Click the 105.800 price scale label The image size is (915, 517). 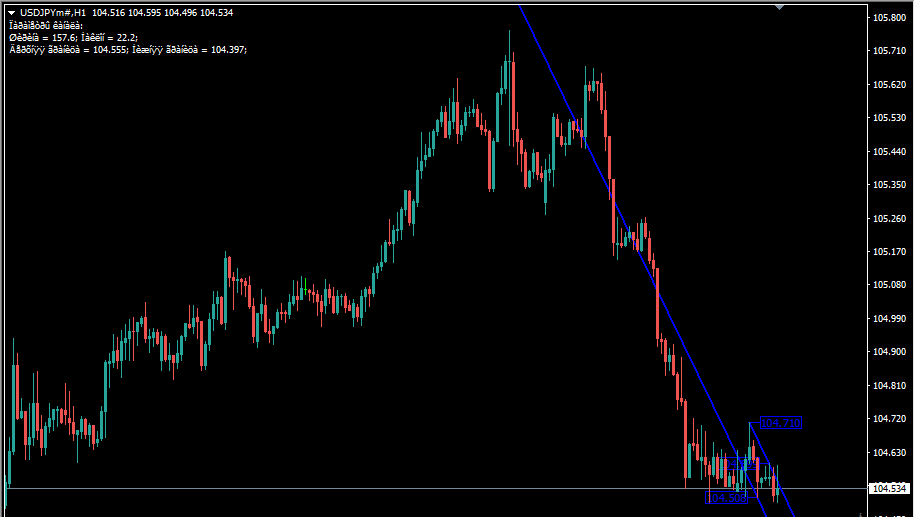(888, 18)
